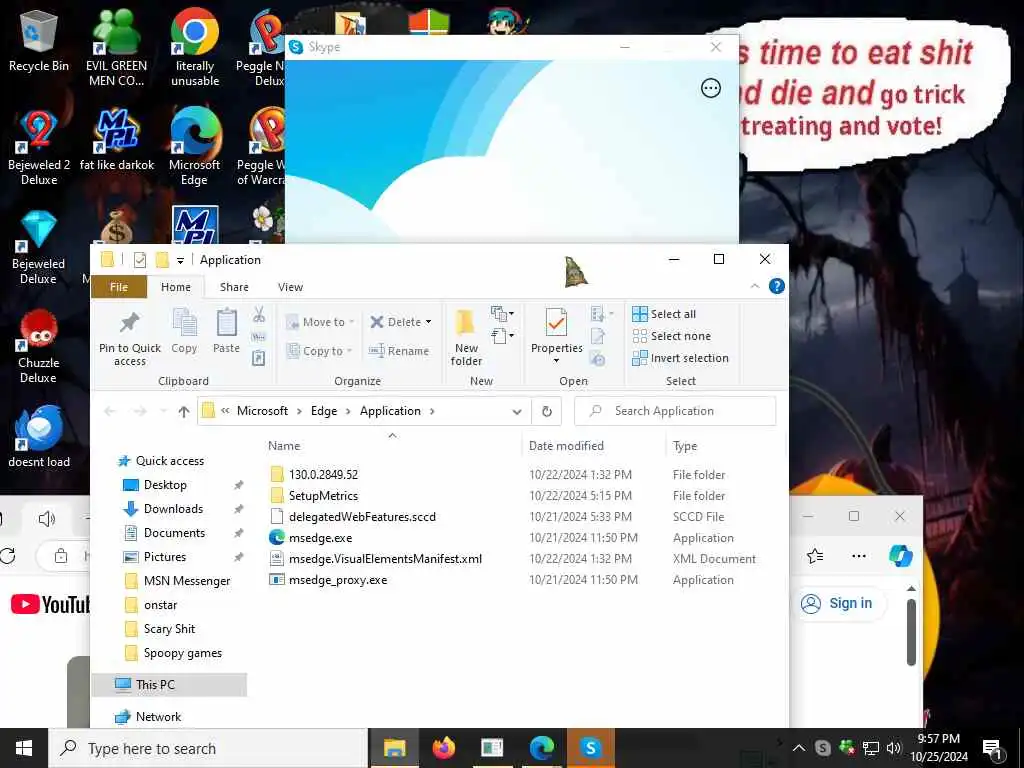This screenshot has height=768, width=1024.
Task: Click Skype icon in the taskbar
Action: [x=590, y=748]
